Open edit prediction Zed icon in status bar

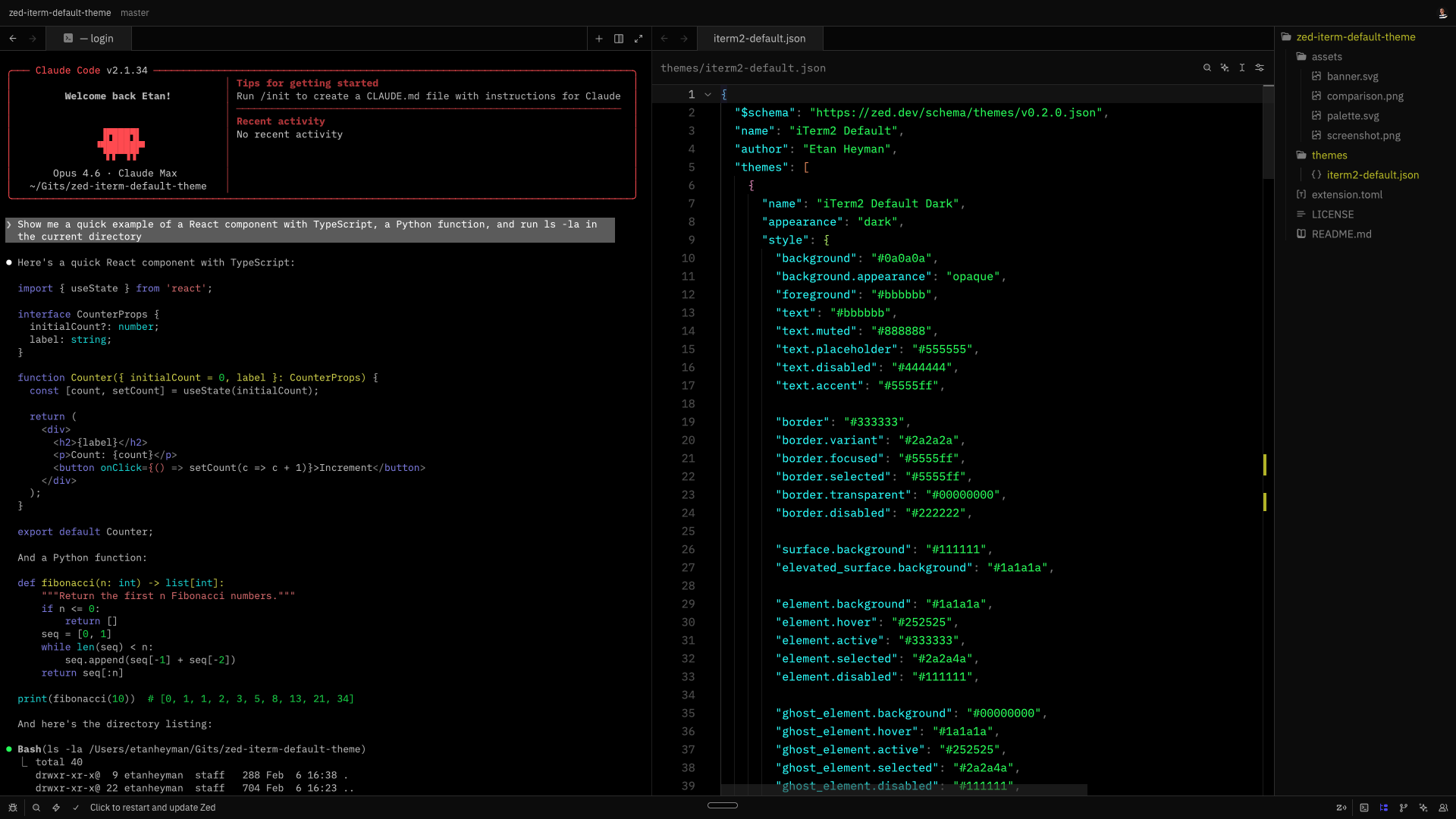(x=1341, y=808)
